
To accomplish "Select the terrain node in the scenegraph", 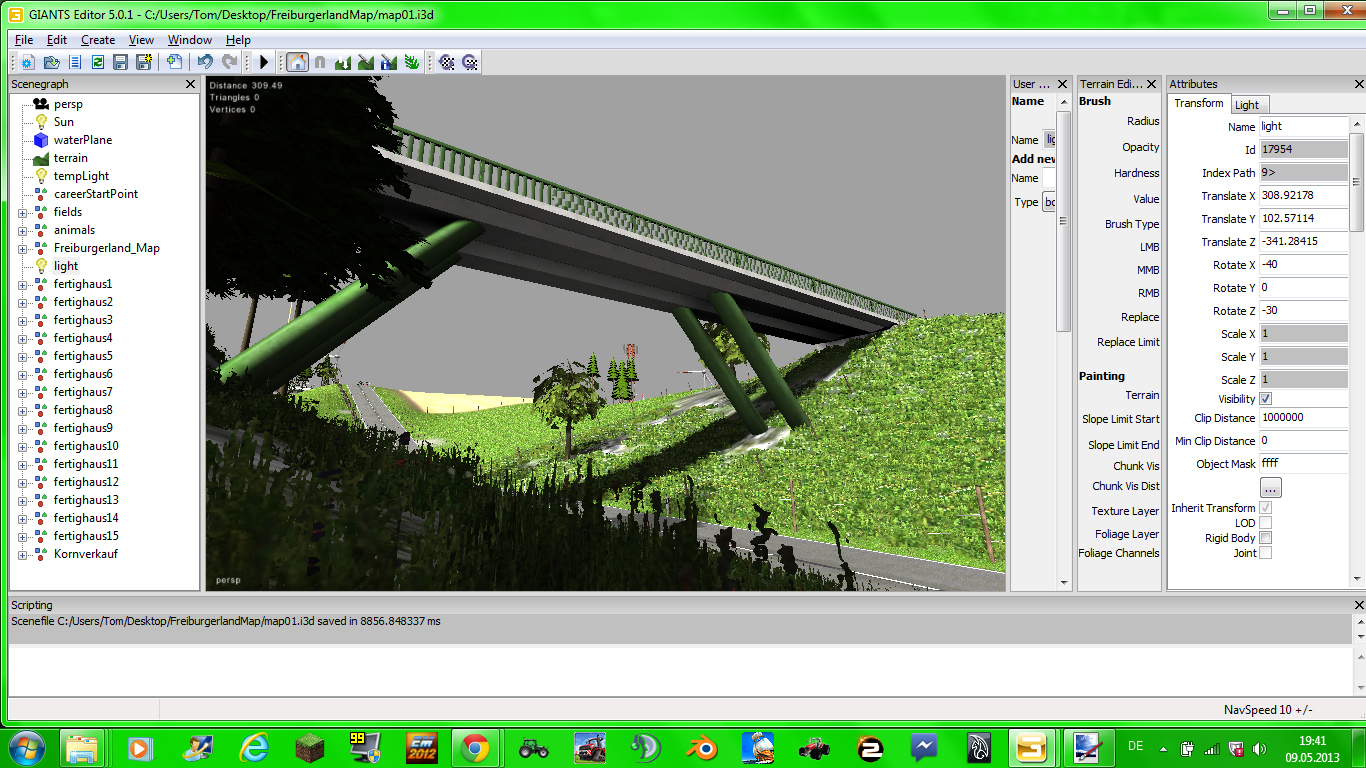I will (70, 158).
